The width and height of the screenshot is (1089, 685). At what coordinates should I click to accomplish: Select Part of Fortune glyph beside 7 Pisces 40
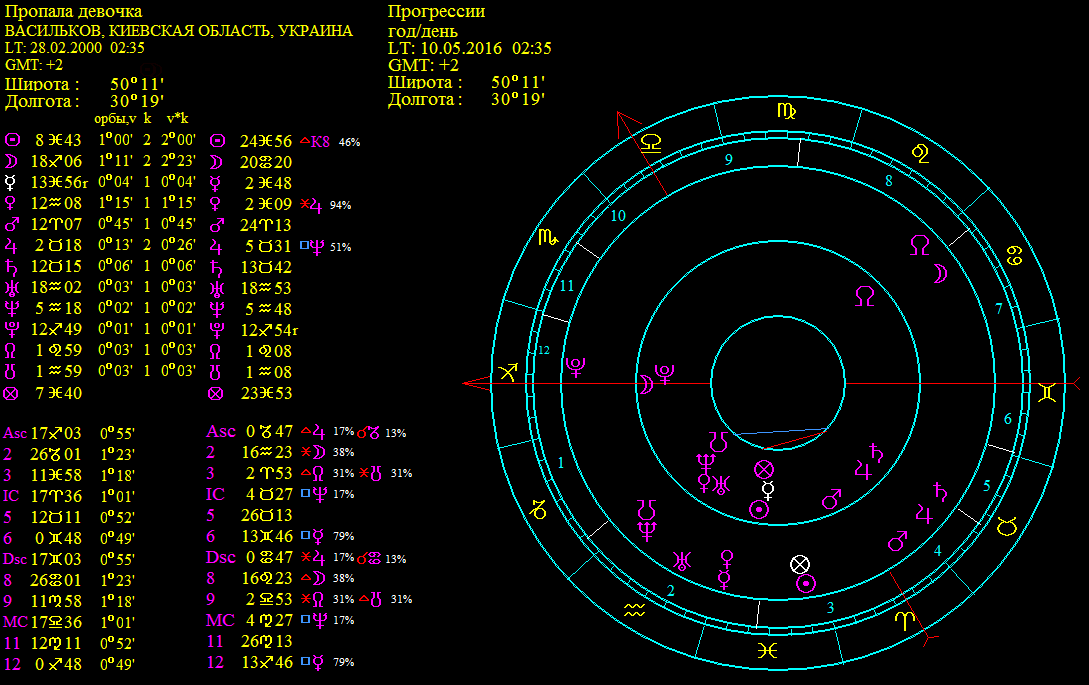coord(10,394)
